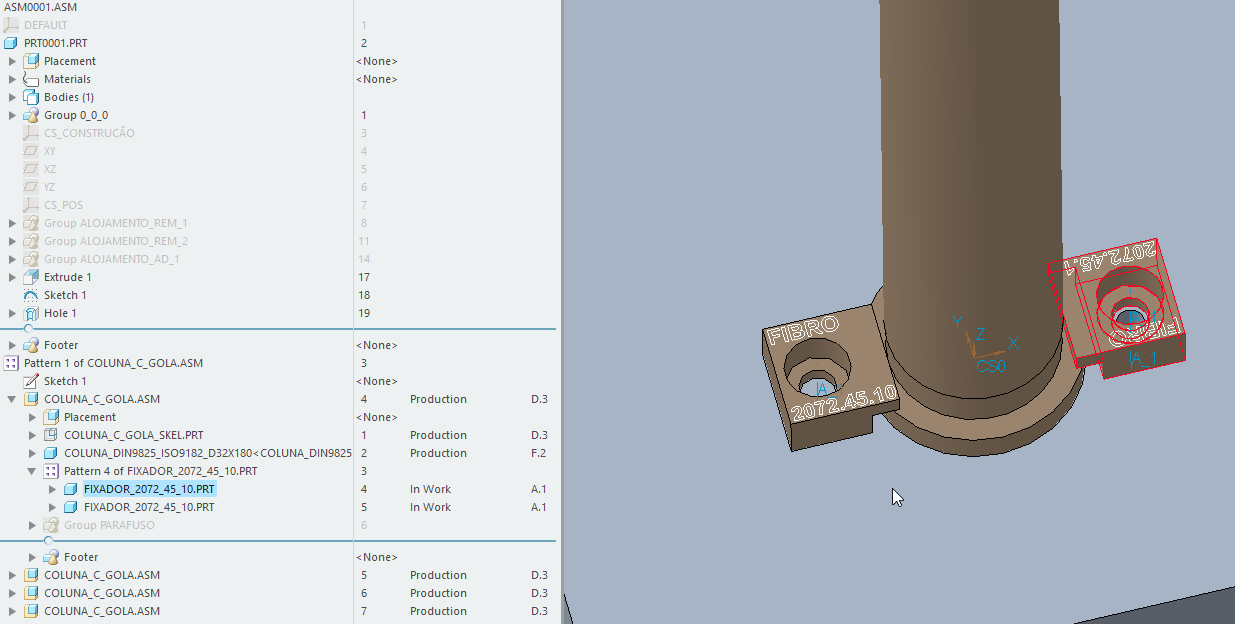Select the CS_POS coordinate system item

[63, 205]
